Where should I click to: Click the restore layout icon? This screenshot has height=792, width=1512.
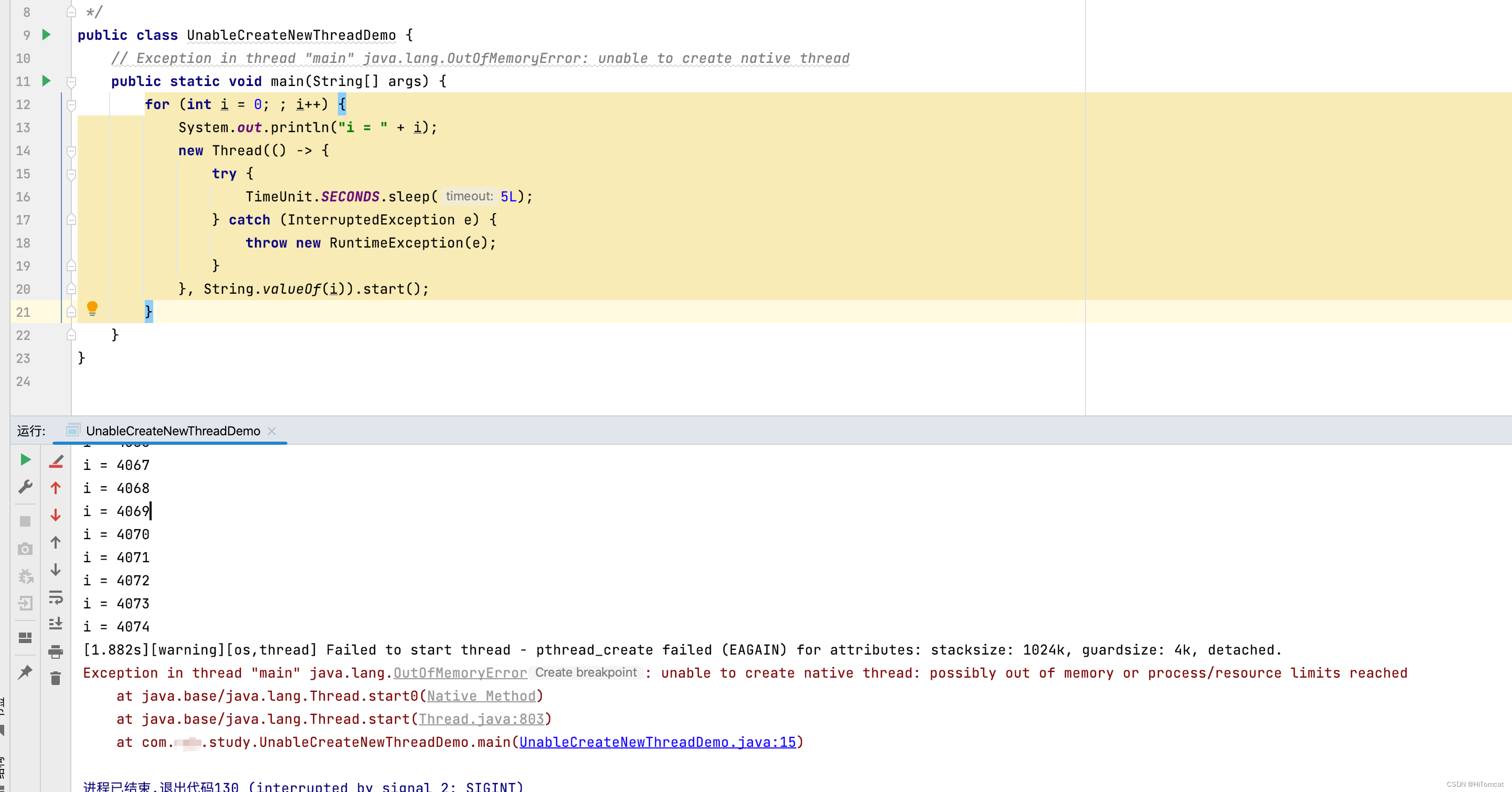click(25, 638)
